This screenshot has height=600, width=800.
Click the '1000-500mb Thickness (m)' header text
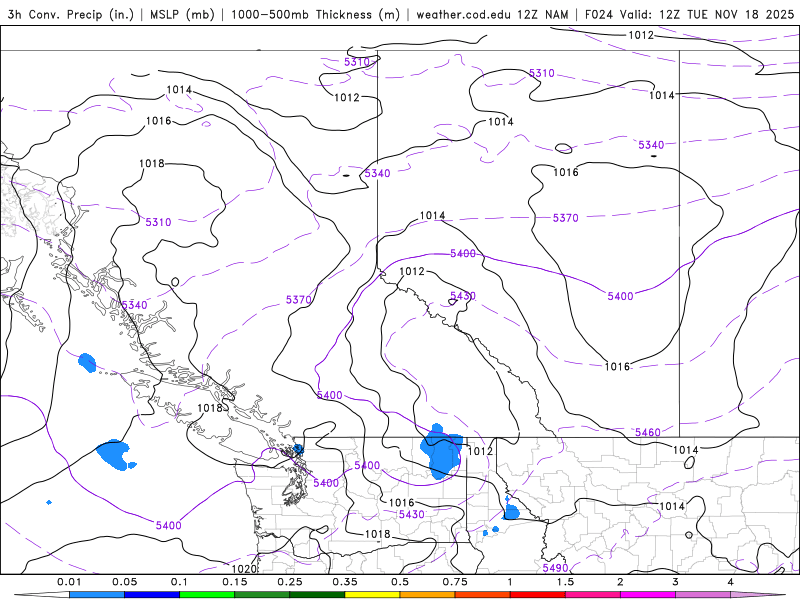click(315, 14)
